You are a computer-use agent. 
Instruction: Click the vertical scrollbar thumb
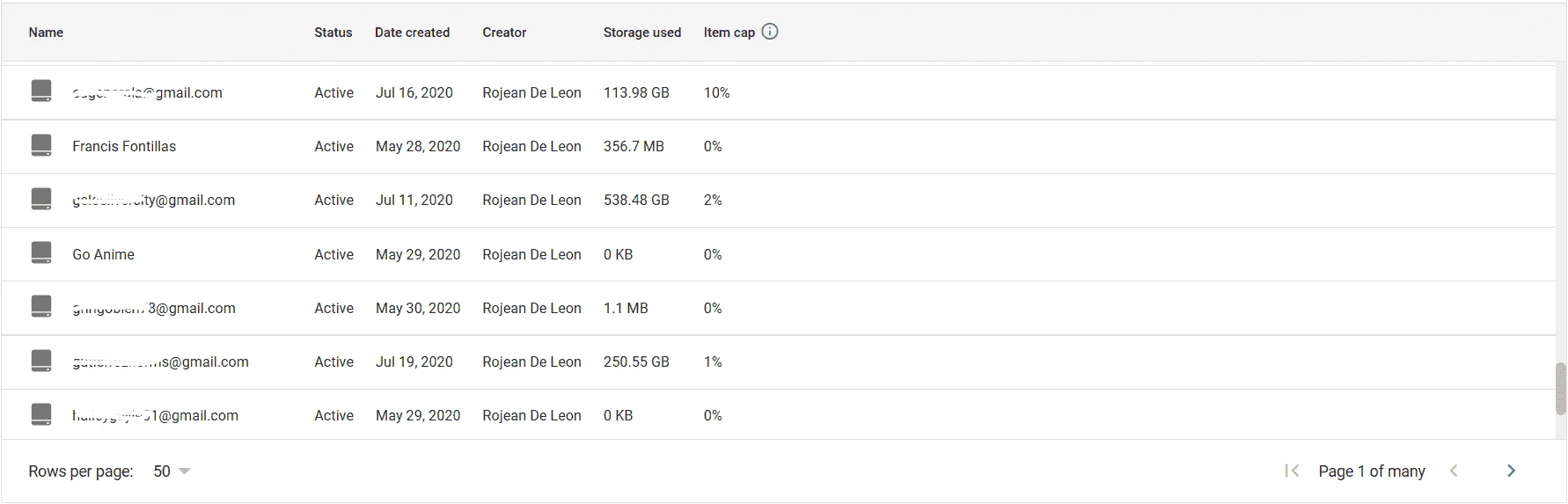pyautogui.click(x=1561, y=388)
